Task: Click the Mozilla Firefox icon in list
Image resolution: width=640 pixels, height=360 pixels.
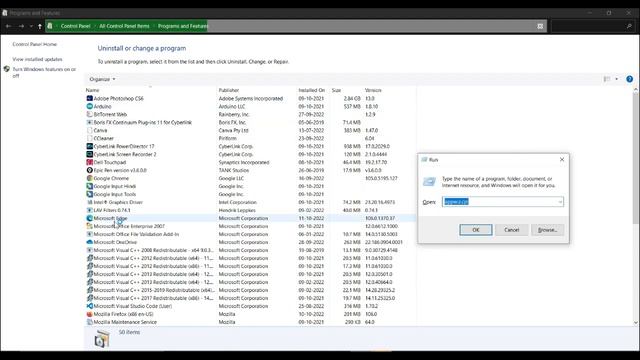Action: [89, 314]
